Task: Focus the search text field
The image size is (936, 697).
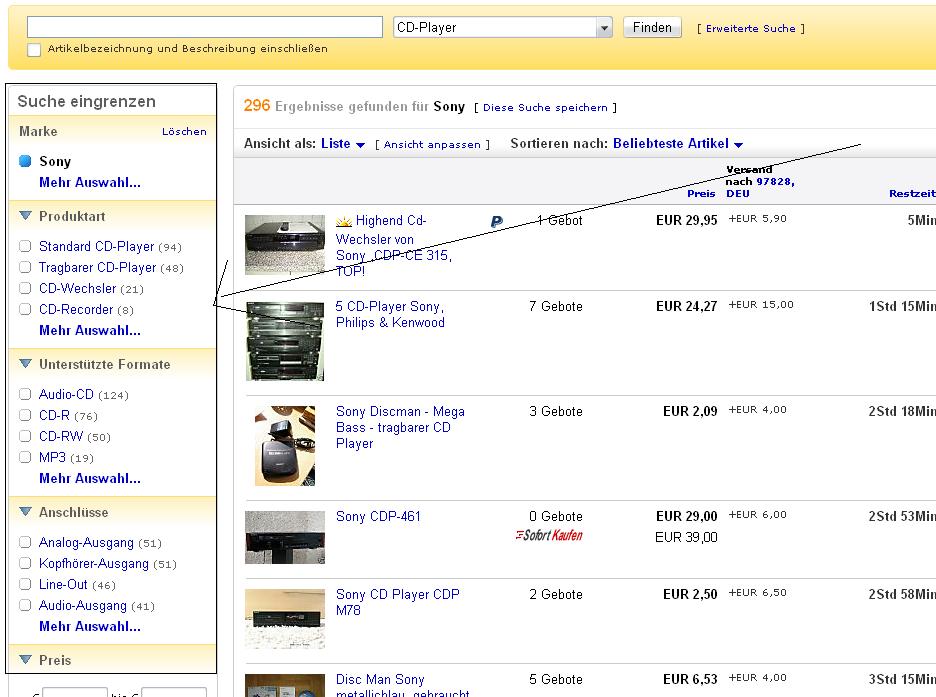Action: pyautogui.click(x=205, y=27)
